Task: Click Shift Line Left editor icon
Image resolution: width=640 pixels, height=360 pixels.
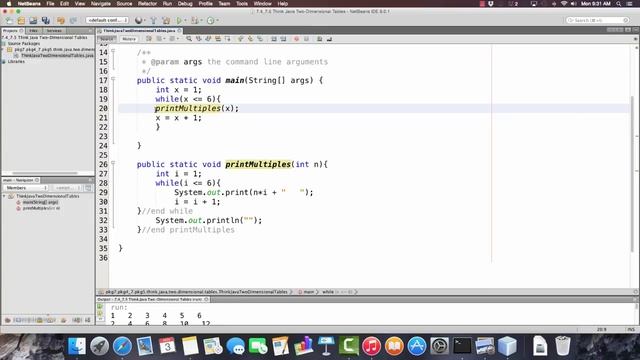Action: tap(273, 39)
